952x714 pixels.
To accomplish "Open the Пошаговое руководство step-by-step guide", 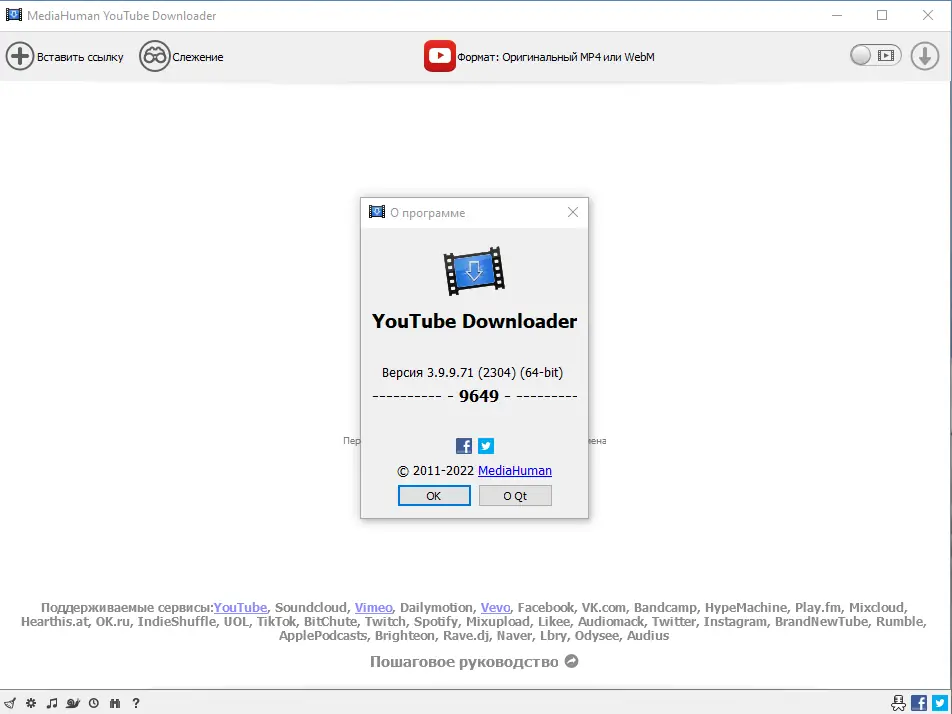I will (464, 662).
